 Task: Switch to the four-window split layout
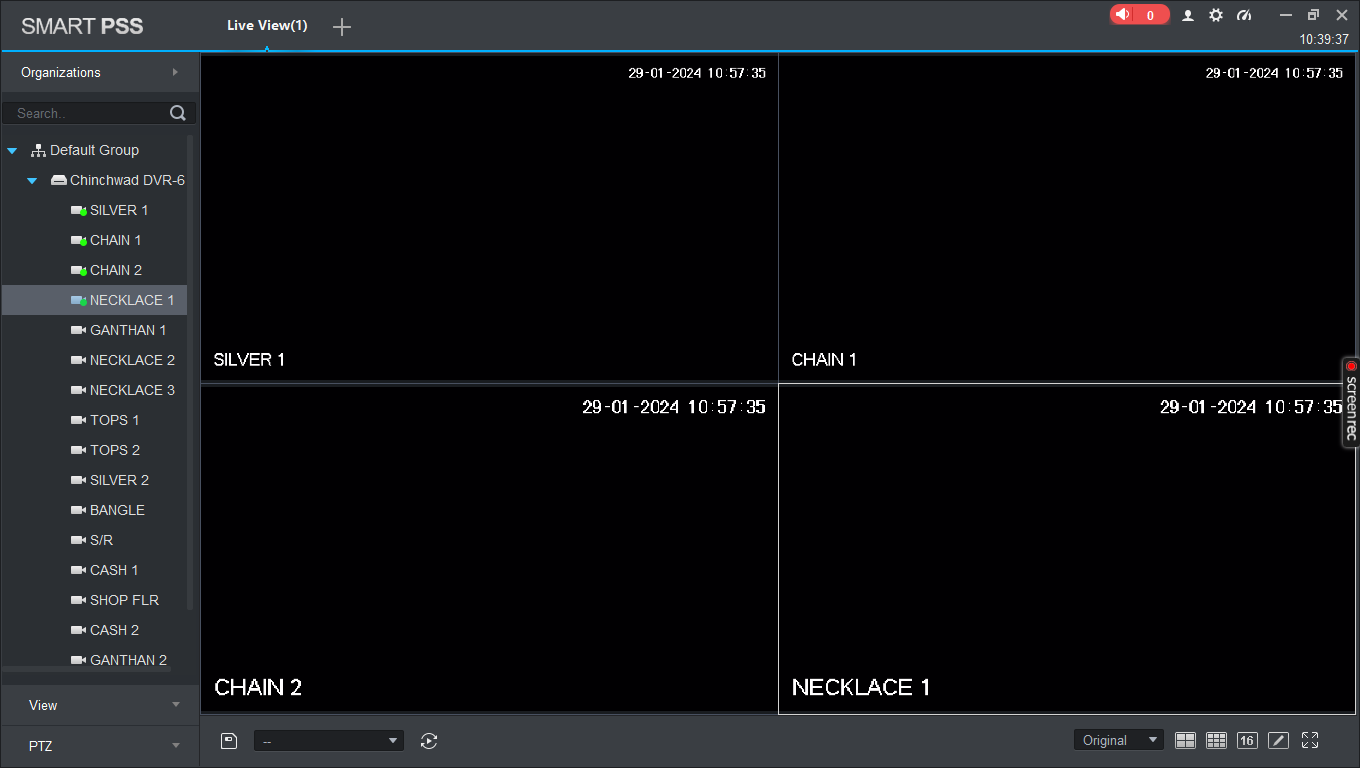pos(1185,740)
